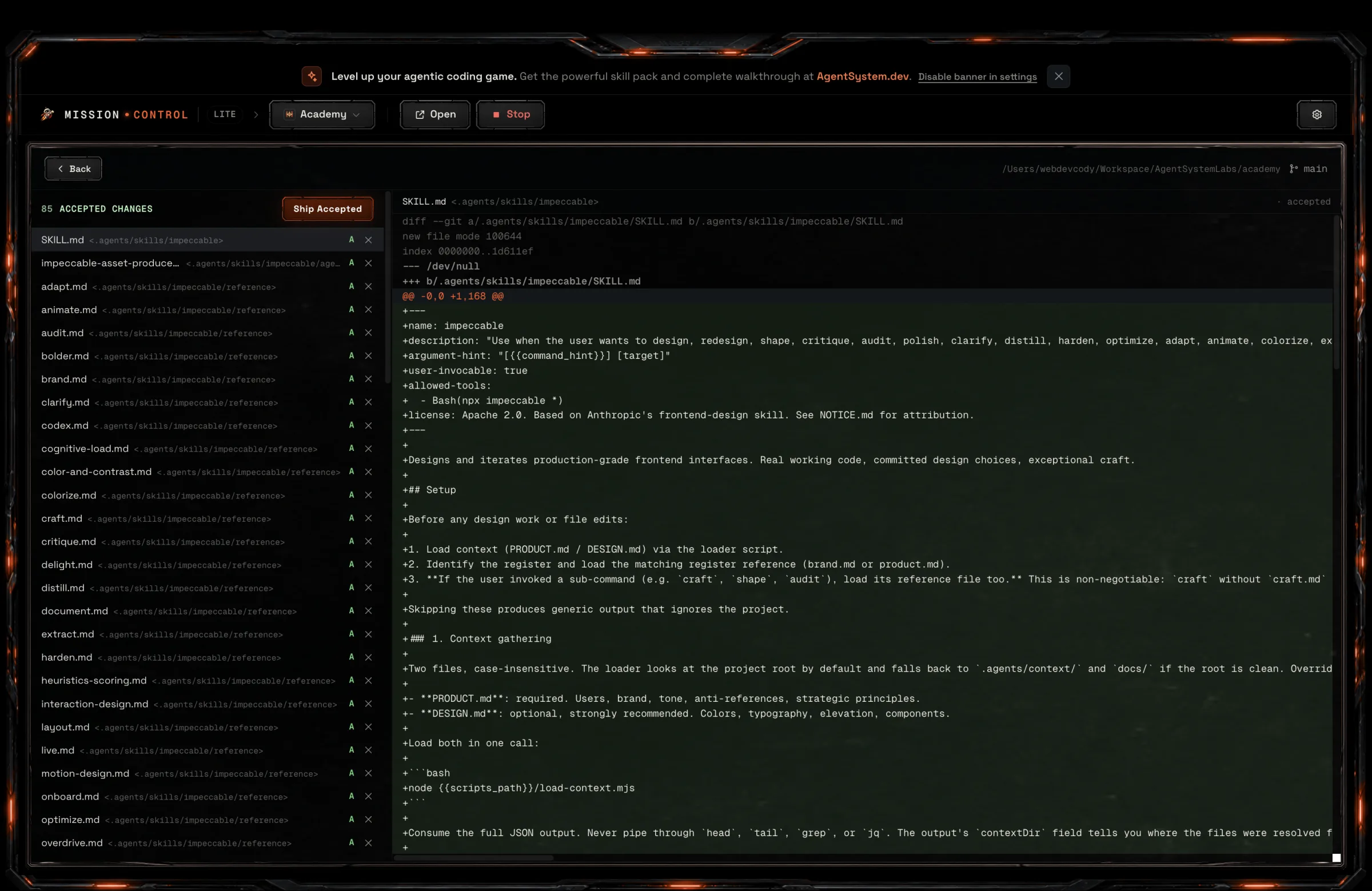The width and height of the screenshot is (1372, 891).
Task: Remove SKILL.md from accepted changes
Action: (x=368, y=239)
